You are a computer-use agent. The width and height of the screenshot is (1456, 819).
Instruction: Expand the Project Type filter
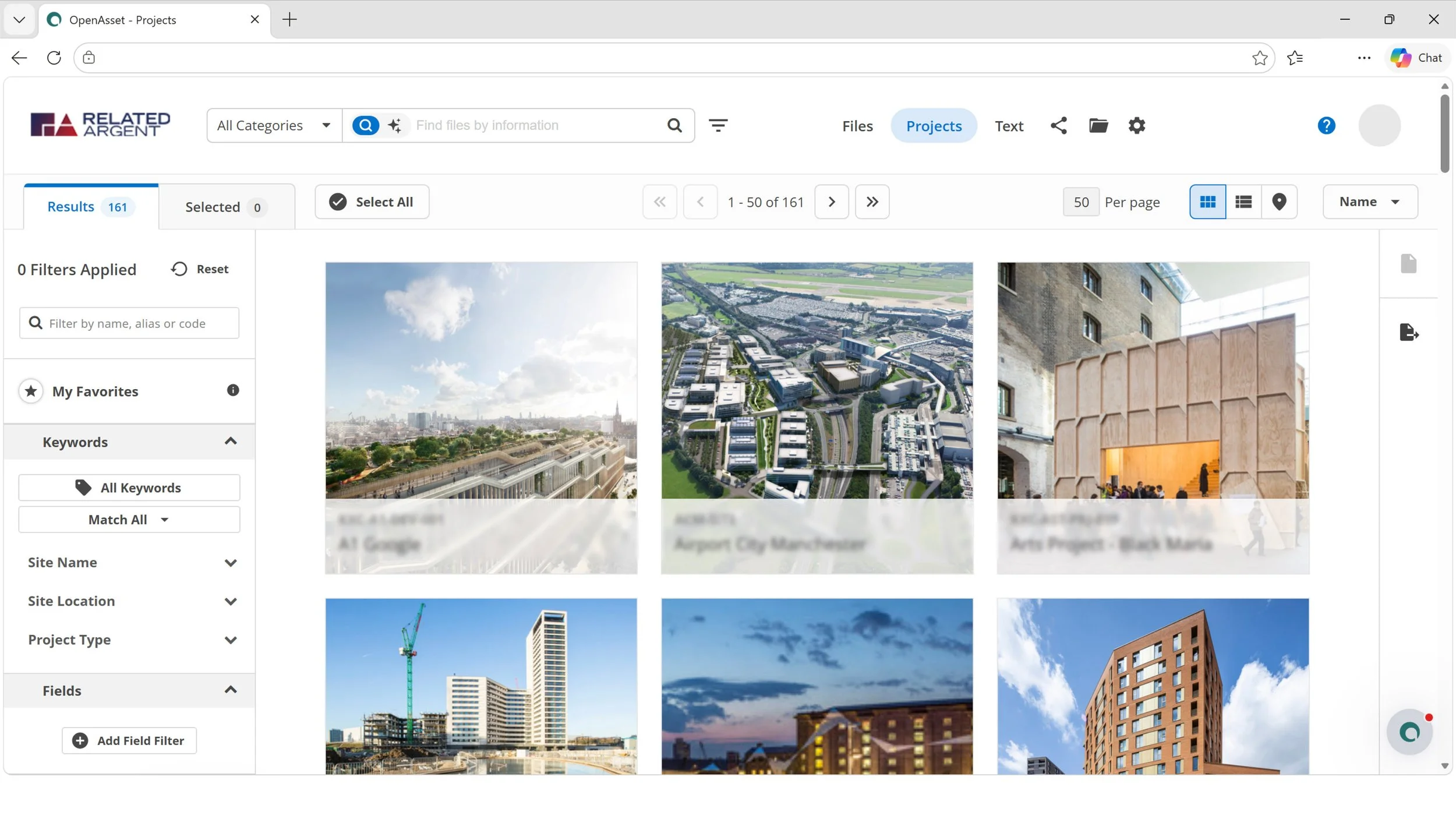(x=132, y=640)
